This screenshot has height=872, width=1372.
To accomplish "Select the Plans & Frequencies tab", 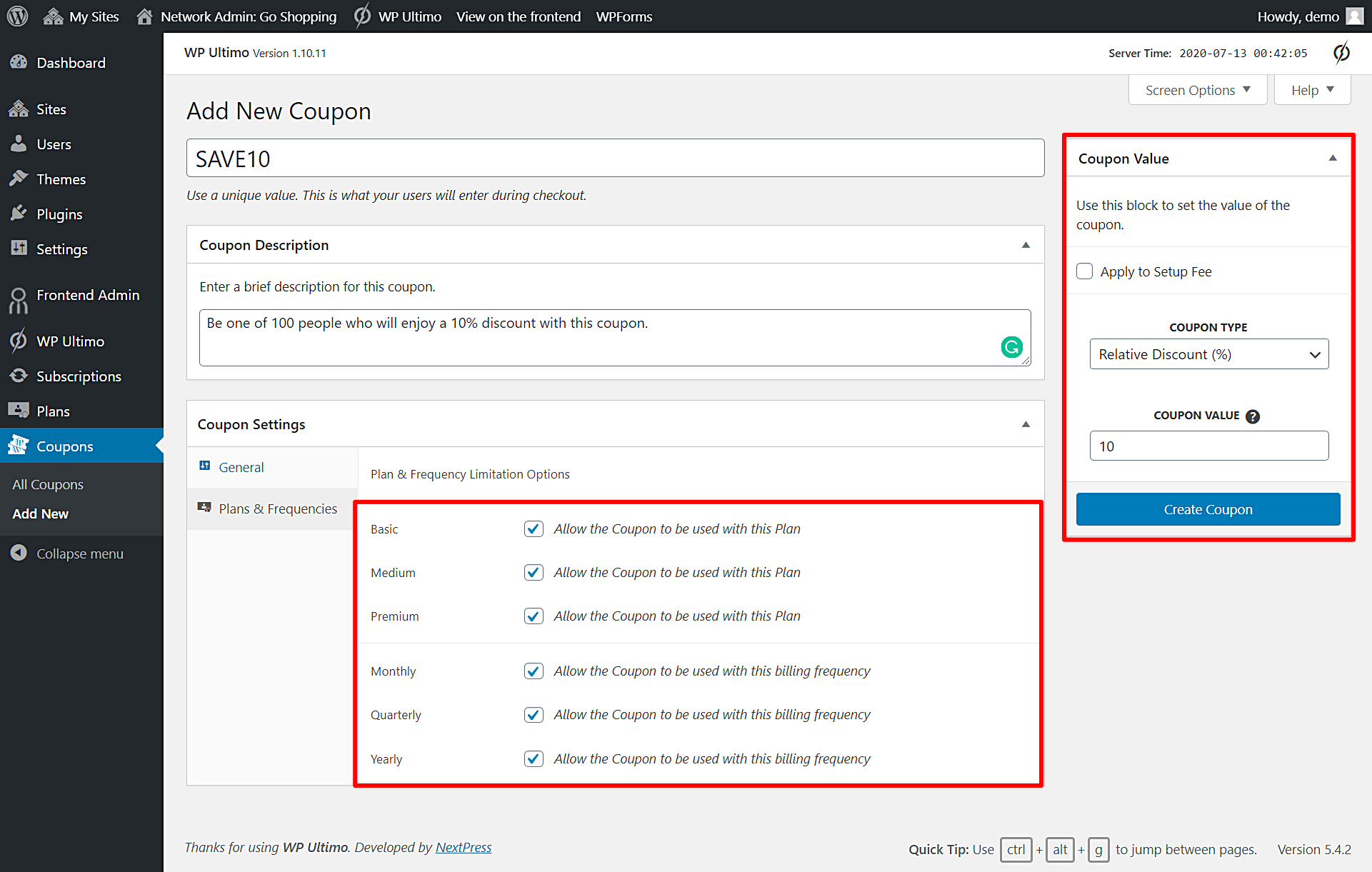I will pyautogui.click(x=272, y=508).
